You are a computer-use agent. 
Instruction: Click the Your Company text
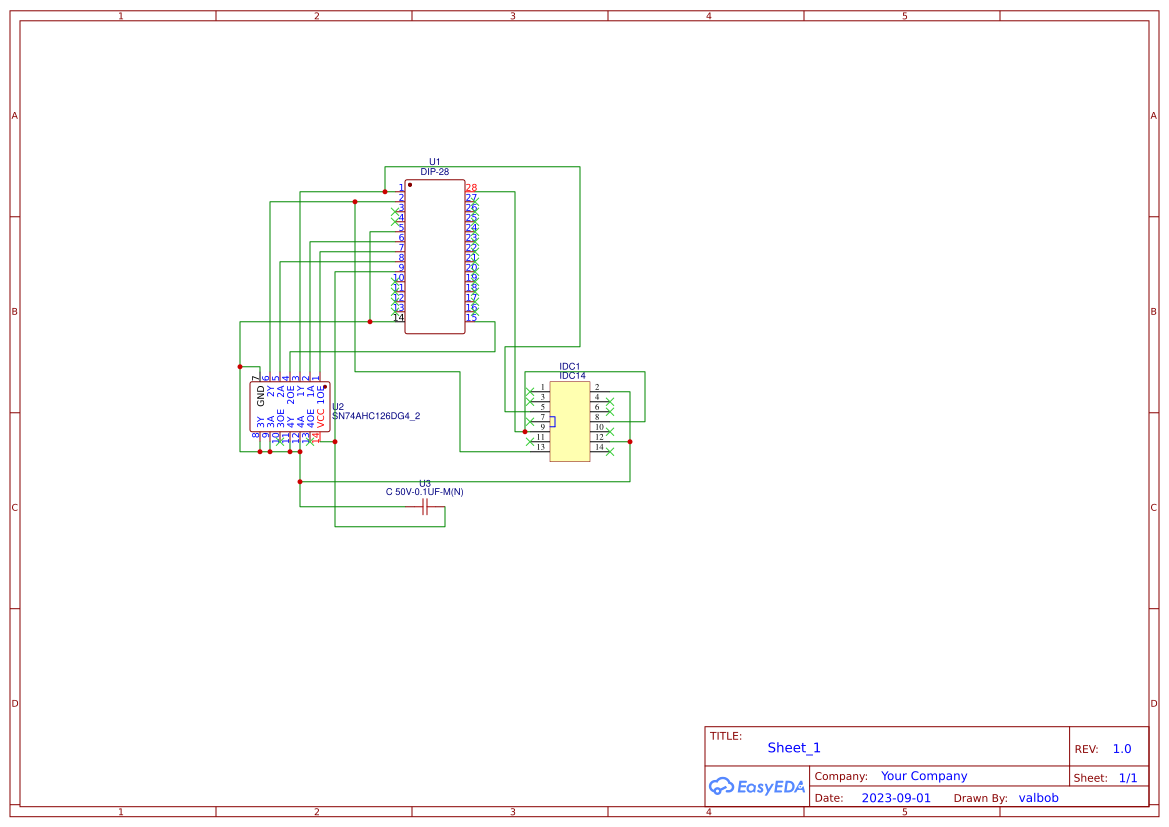tap(923, 776)
